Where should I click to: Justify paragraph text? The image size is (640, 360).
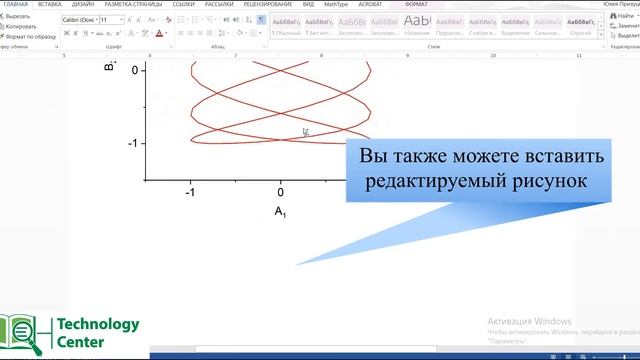(x=209, y=33)
